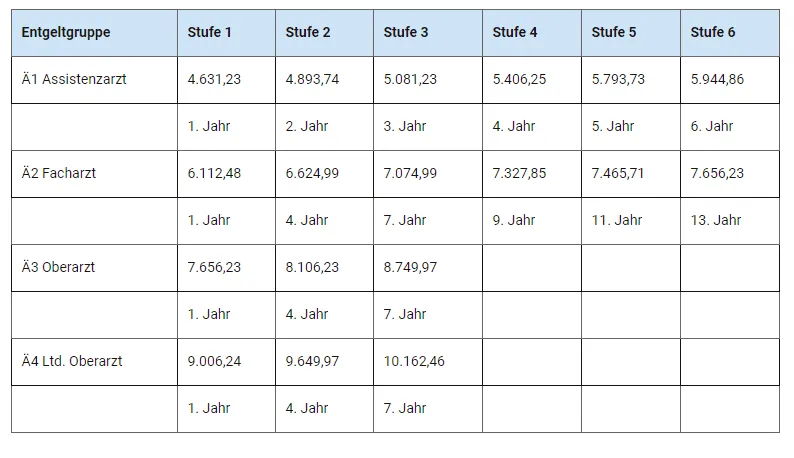
Task: Click the value 8.749,97
Action: [410, 267]
